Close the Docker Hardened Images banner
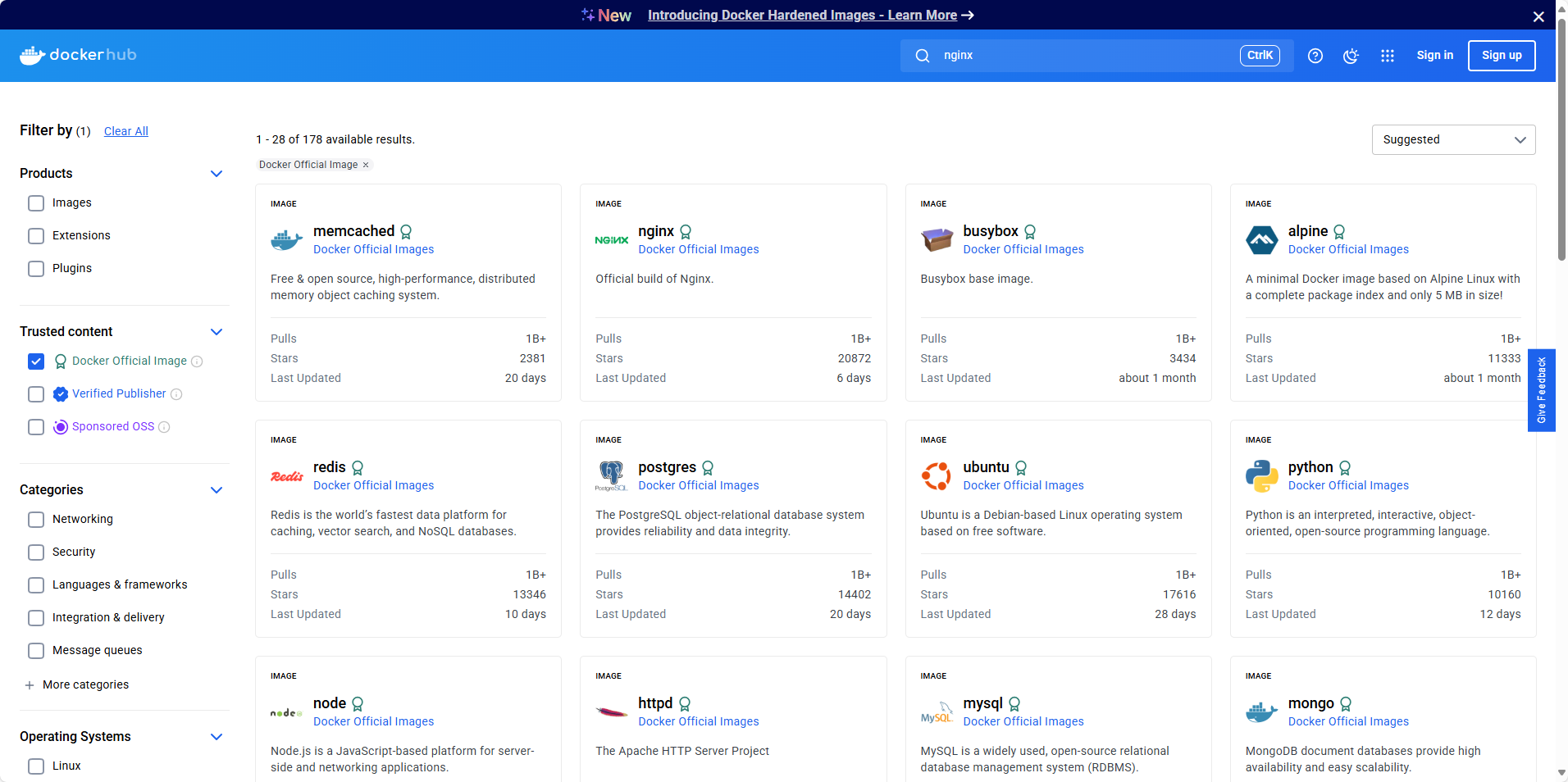The width and height of the screenshot is (1568, 782). point(1538,16)
